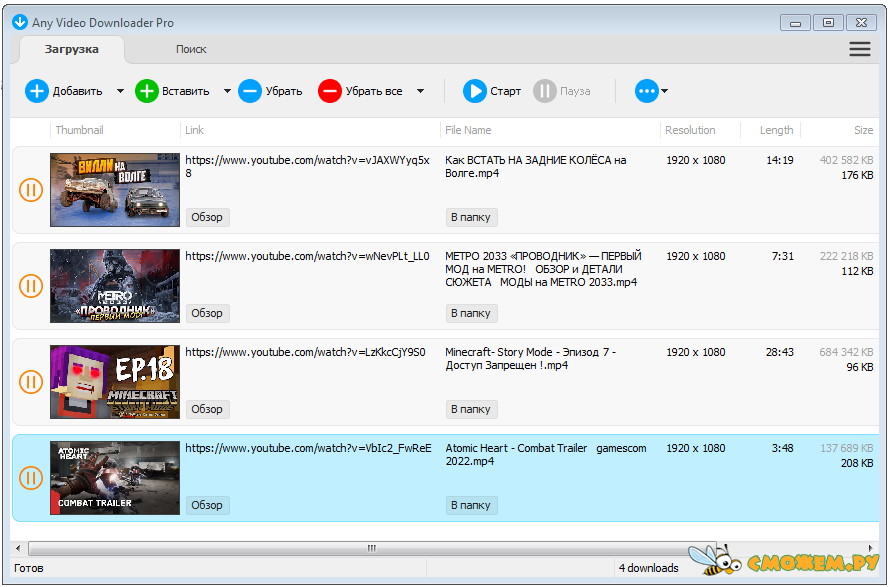
Task: Open the hamburger main menu
Action: tap(860, 49)
